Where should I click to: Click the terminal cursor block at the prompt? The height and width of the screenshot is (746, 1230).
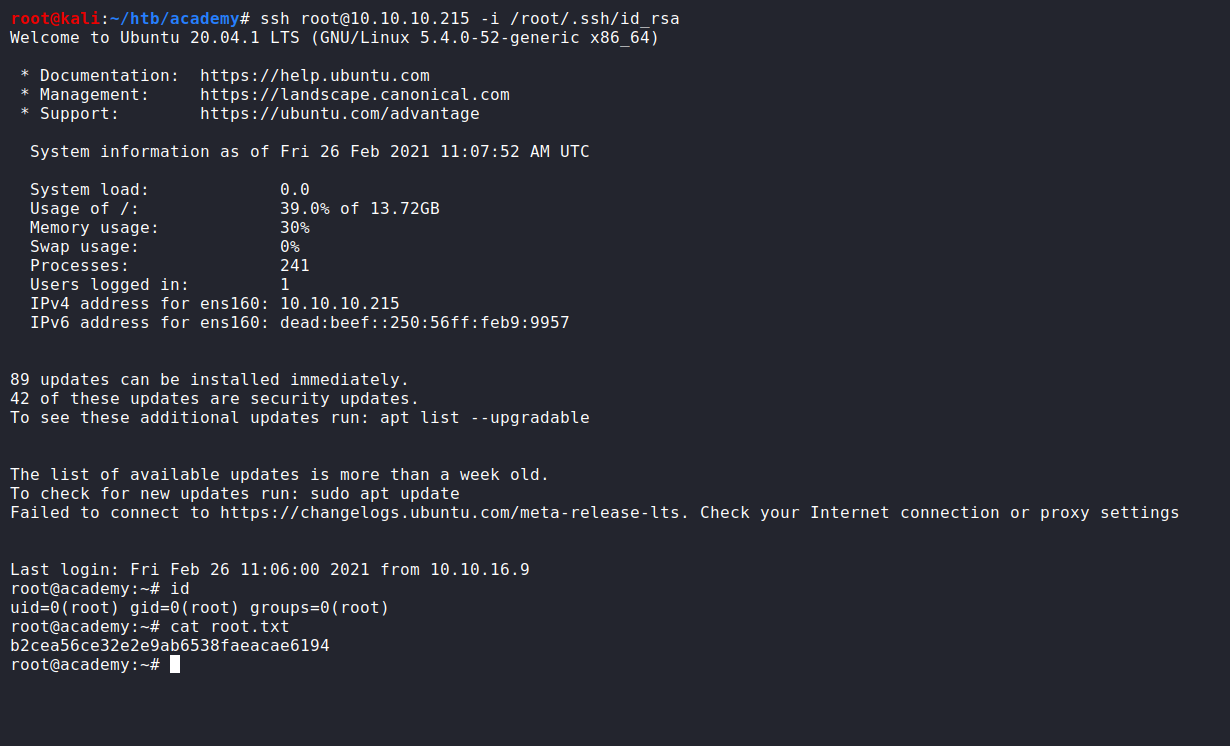pyautogui.click(x=175, y=665)
